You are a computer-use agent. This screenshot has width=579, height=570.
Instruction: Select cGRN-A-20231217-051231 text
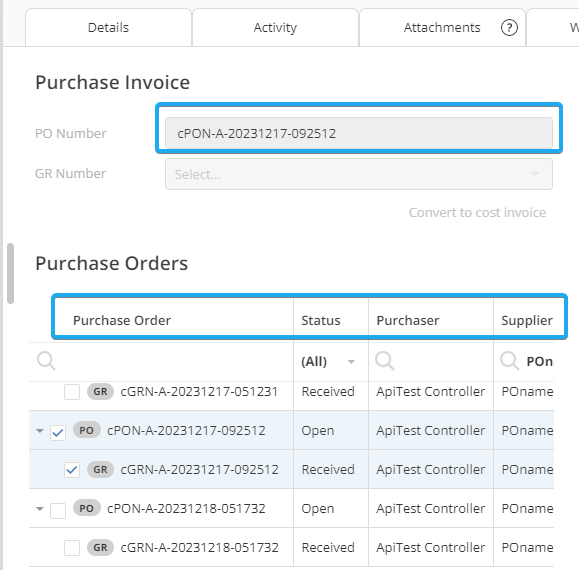pyautogui.click(x=199, y=392)
